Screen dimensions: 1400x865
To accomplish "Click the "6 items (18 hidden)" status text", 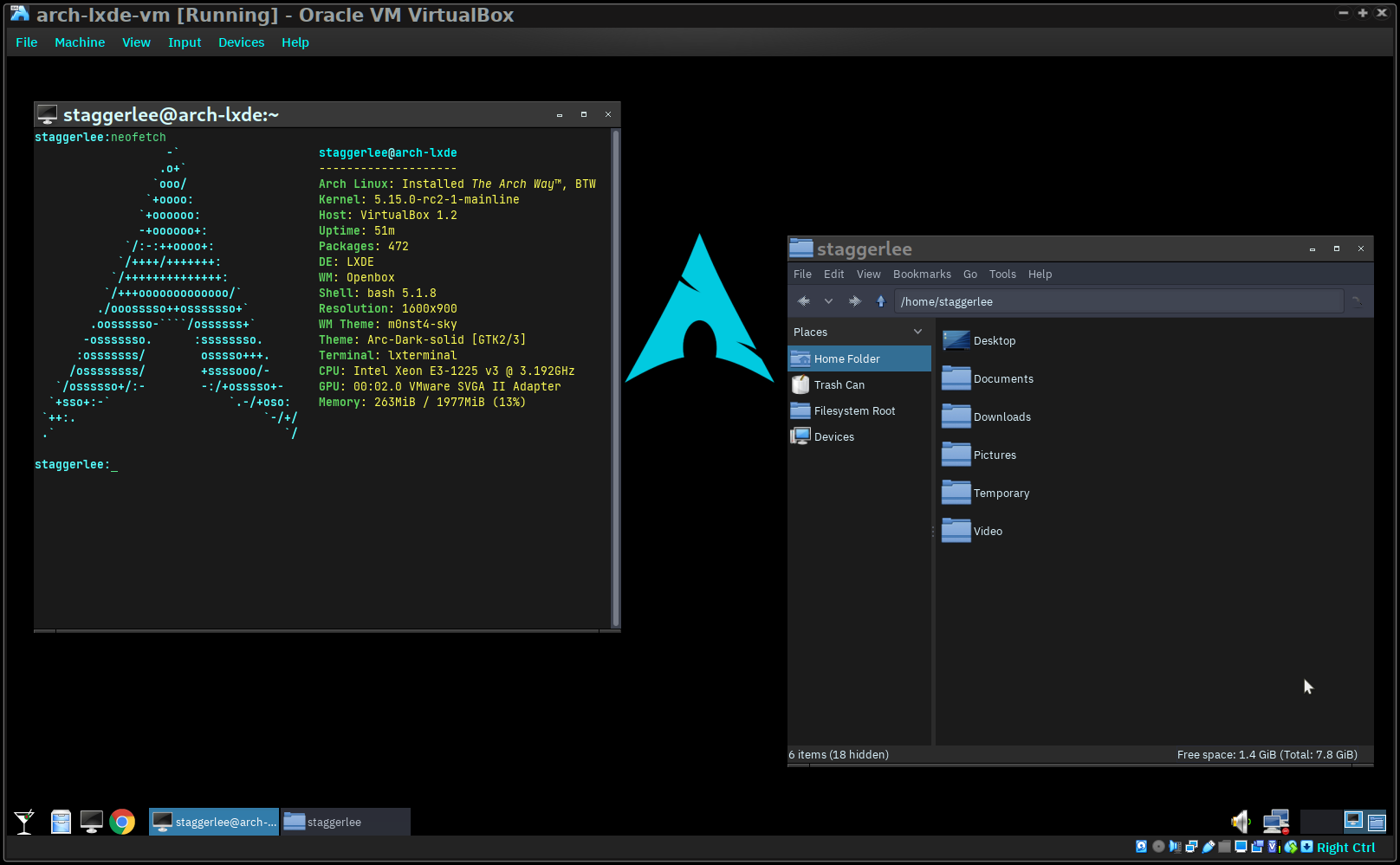I will click(839, 755).
